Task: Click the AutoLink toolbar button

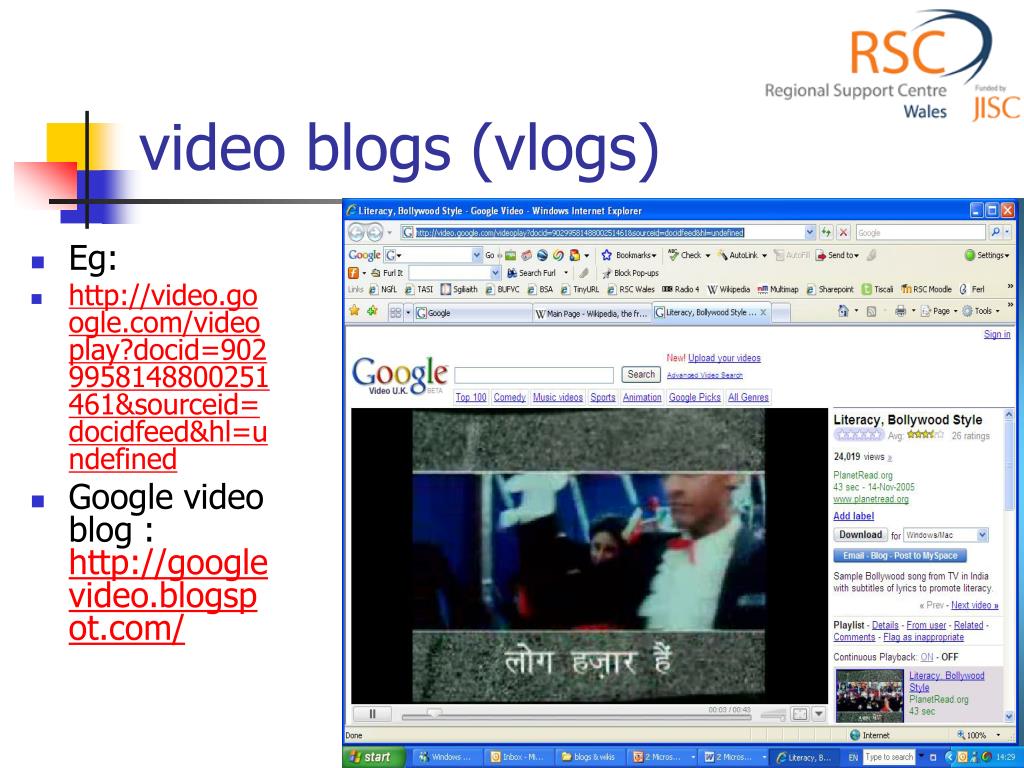Action: click(737, 255)
